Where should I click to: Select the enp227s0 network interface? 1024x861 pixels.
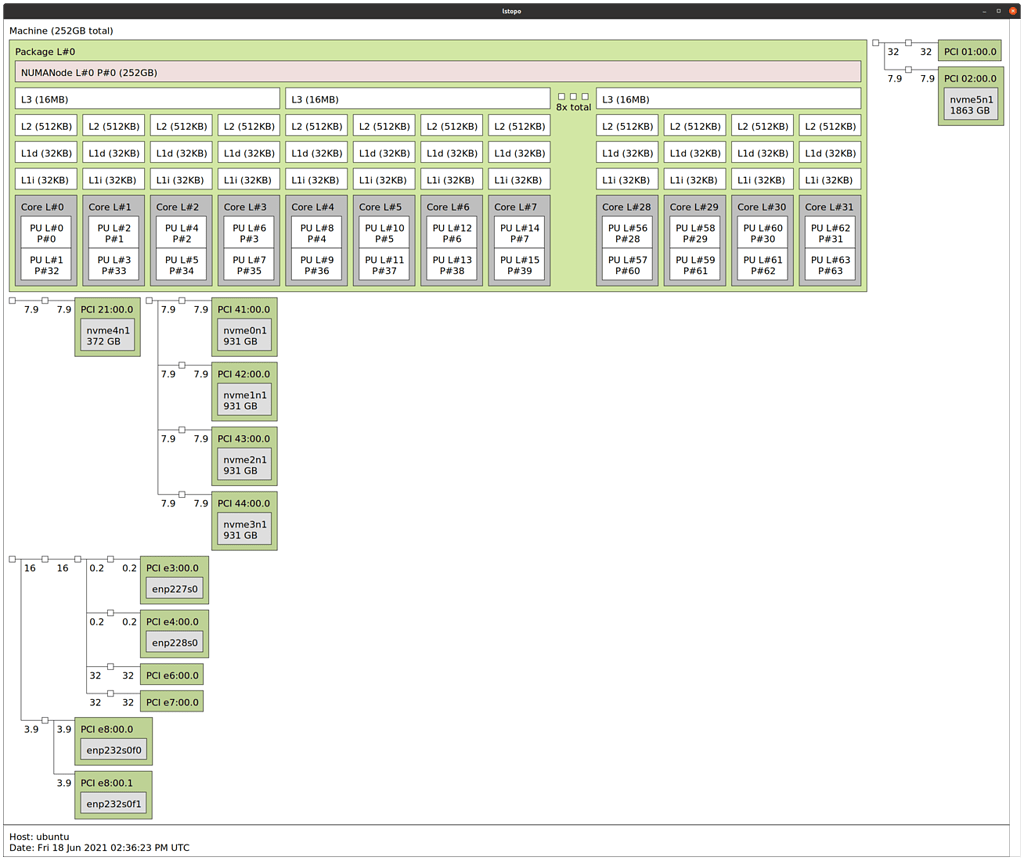[175, 589]
